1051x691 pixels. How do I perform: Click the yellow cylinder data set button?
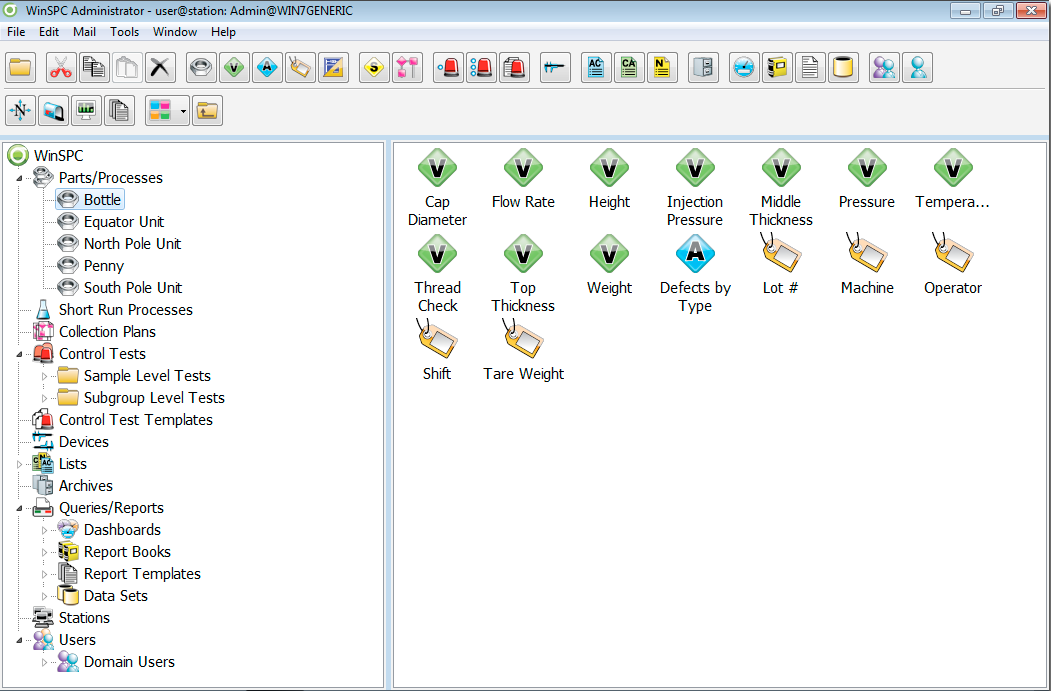click(x=843, y=68)
